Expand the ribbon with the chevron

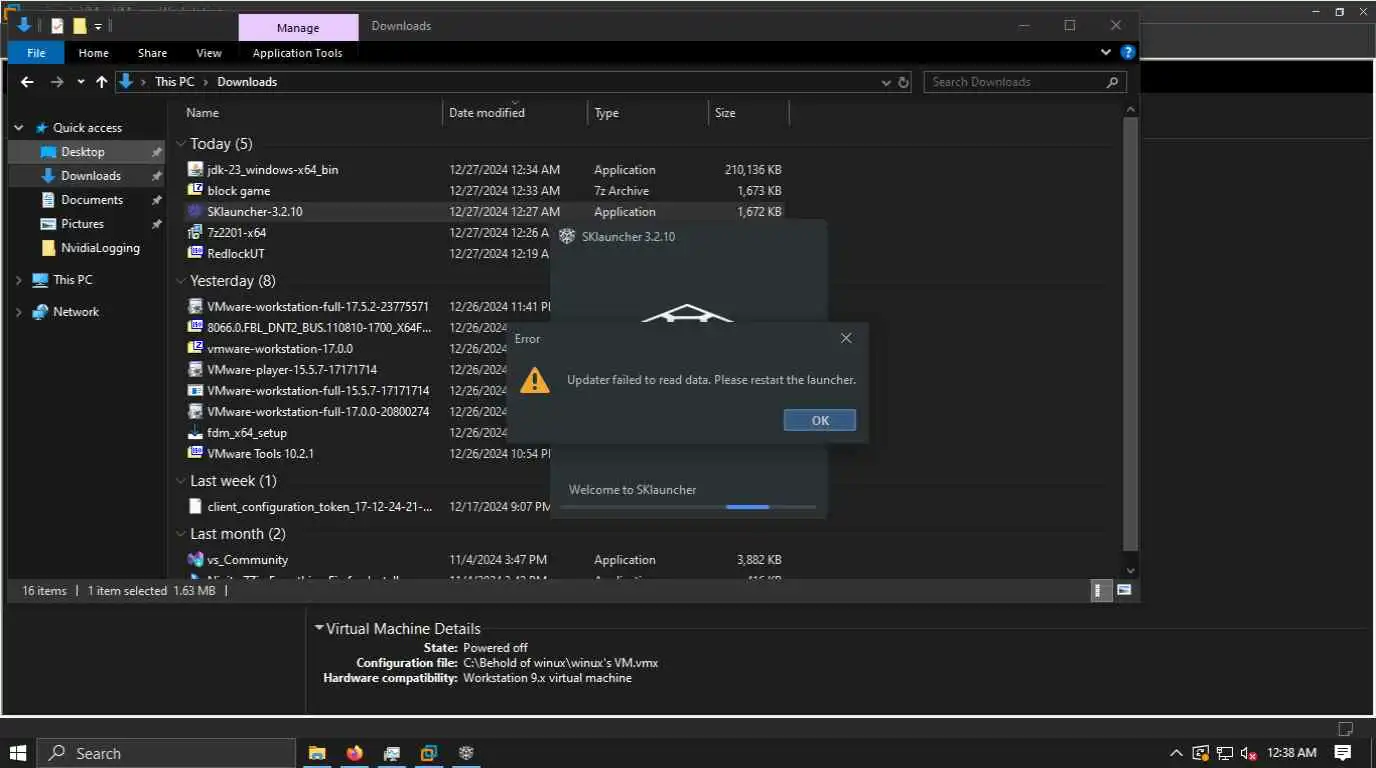click(x=1105, y=52)
